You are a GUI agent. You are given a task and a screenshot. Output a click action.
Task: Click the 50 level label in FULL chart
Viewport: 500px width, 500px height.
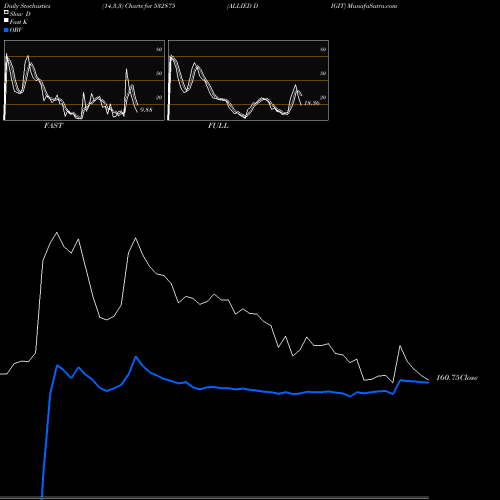(323, 73)
